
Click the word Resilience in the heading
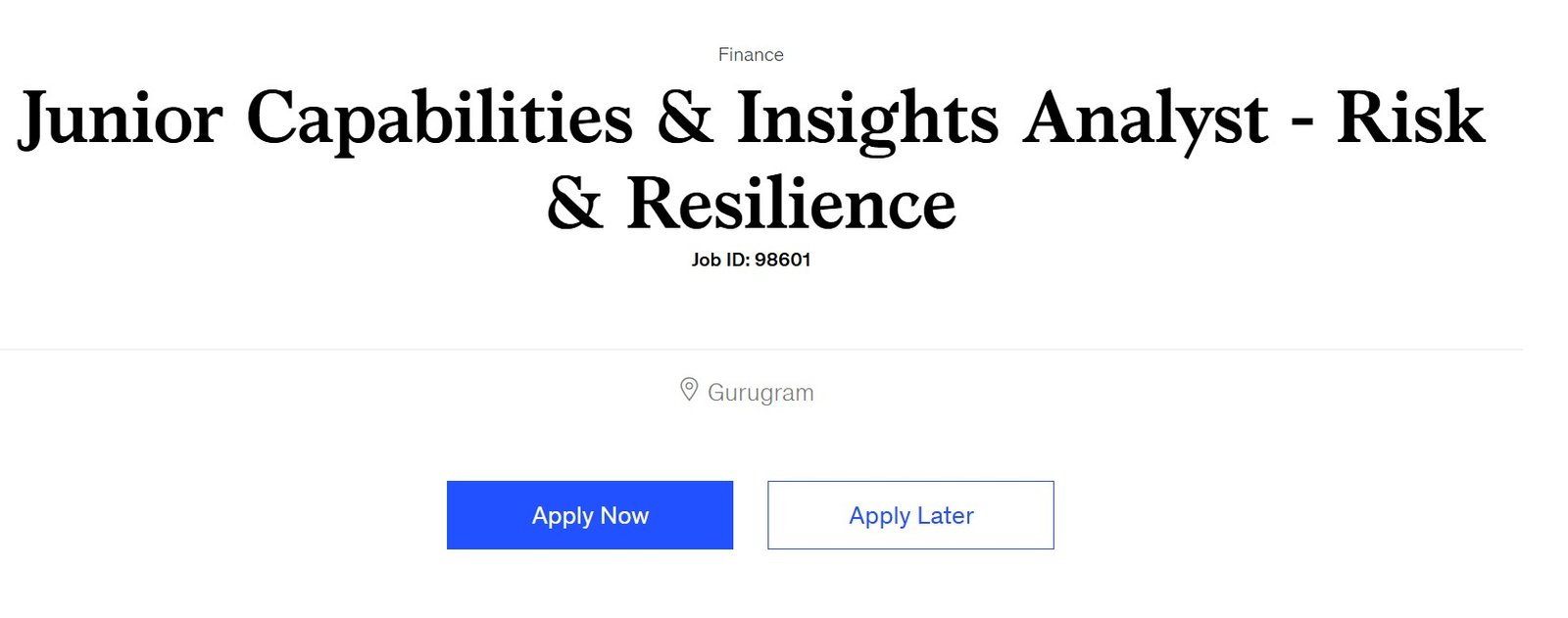pos(791,204)
